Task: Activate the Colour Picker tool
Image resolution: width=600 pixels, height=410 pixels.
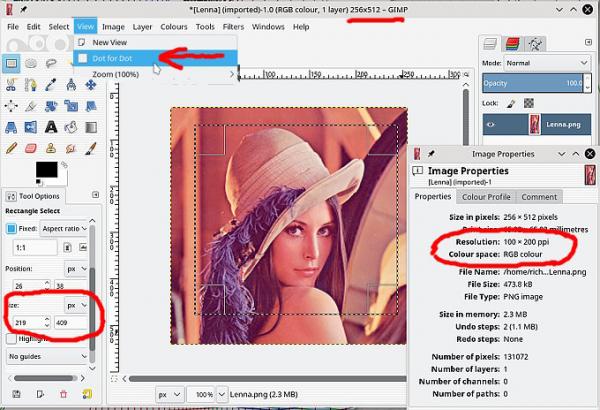Action: [51, 85]
